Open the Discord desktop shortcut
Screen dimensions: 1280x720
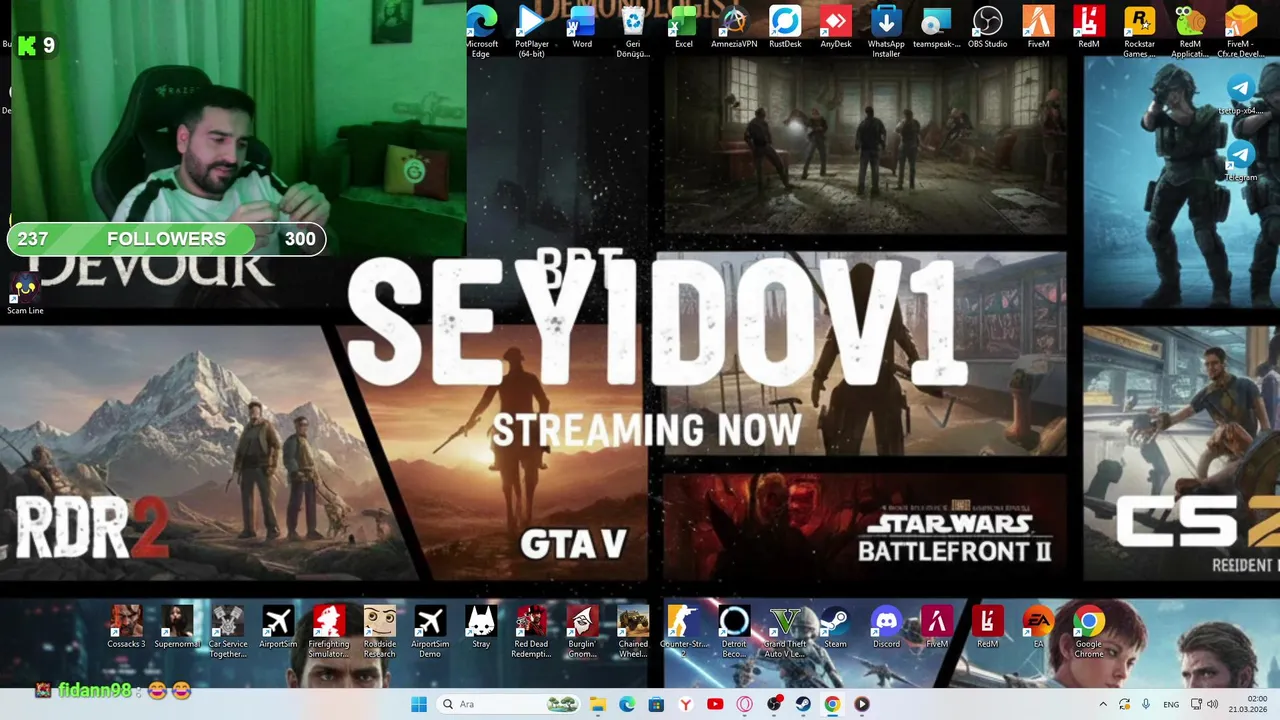[886, 628]
